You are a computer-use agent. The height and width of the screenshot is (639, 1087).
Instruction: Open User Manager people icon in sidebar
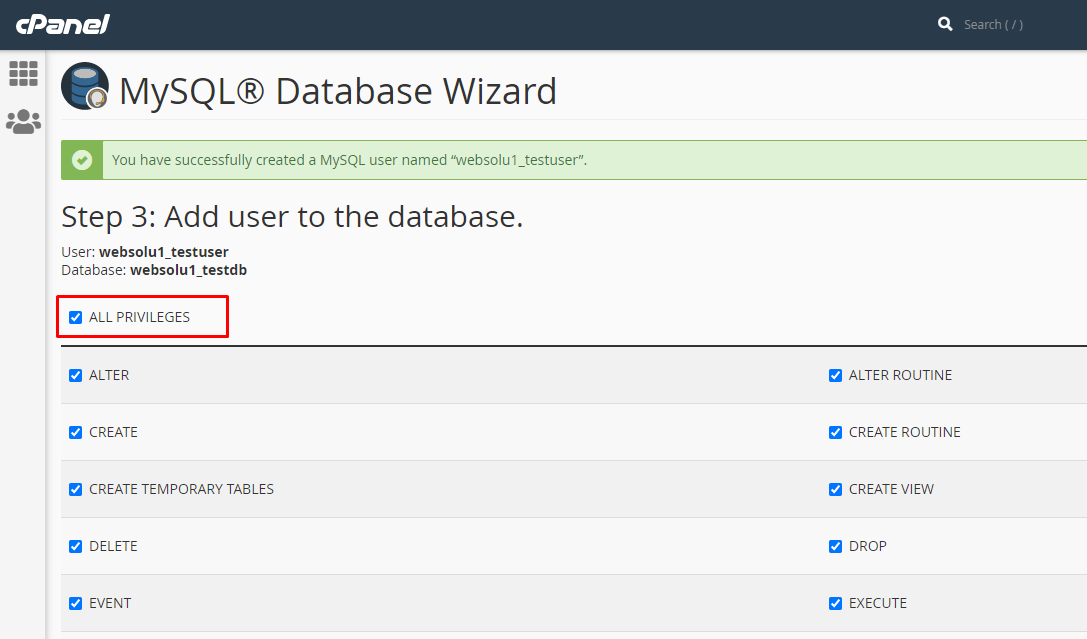tap(23, 121)
